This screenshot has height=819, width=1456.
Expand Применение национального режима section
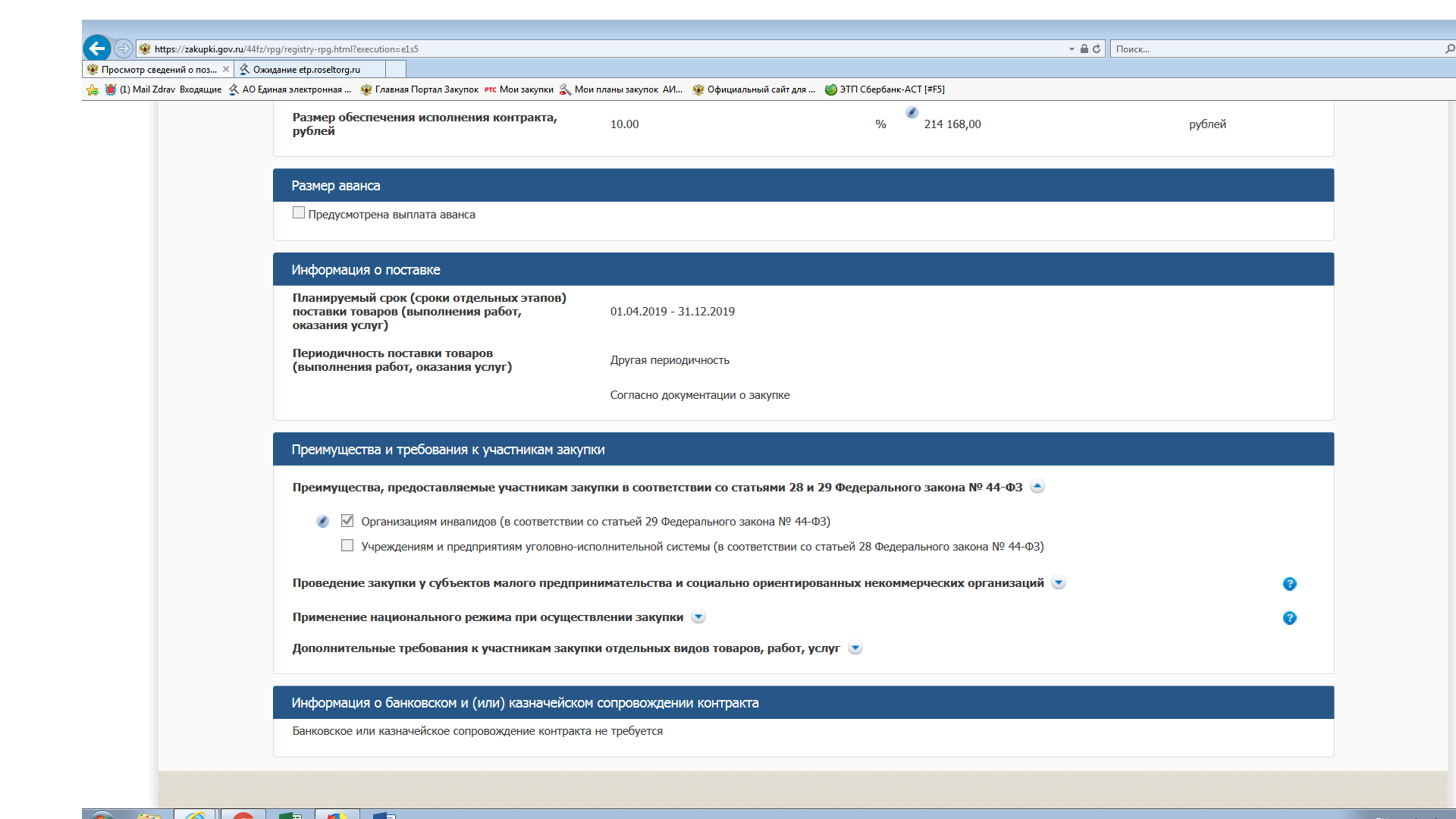click(x=698, y=617)
